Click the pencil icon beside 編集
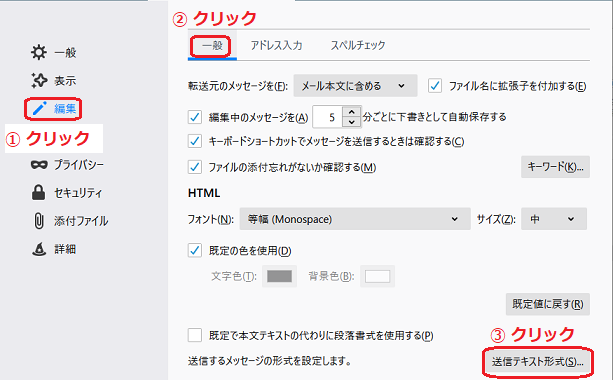This screenshot has height=380, width=613. (39, 108)
